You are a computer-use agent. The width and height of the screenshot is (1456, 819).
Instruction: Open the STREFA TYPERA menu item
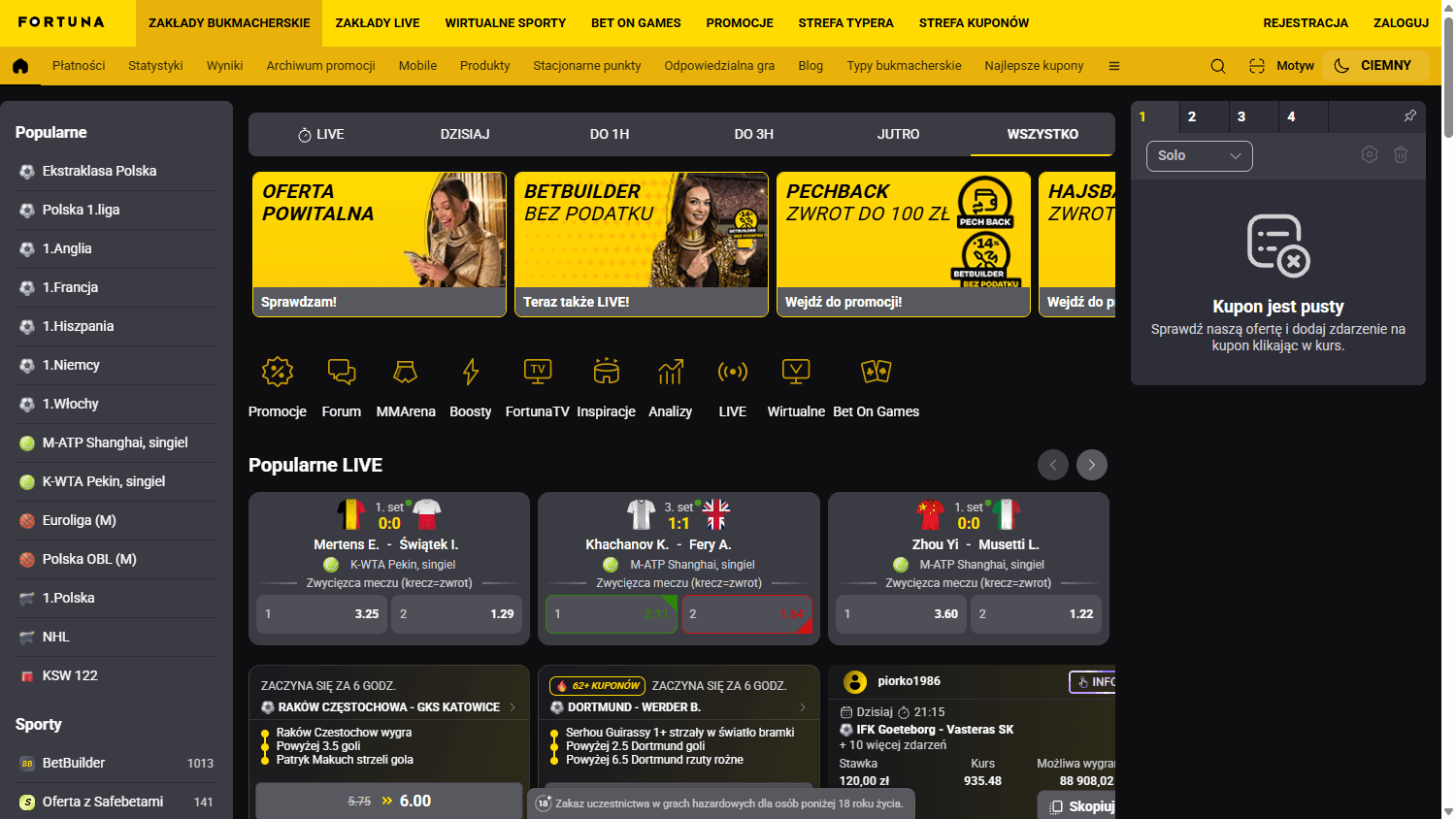coord(846,22)
